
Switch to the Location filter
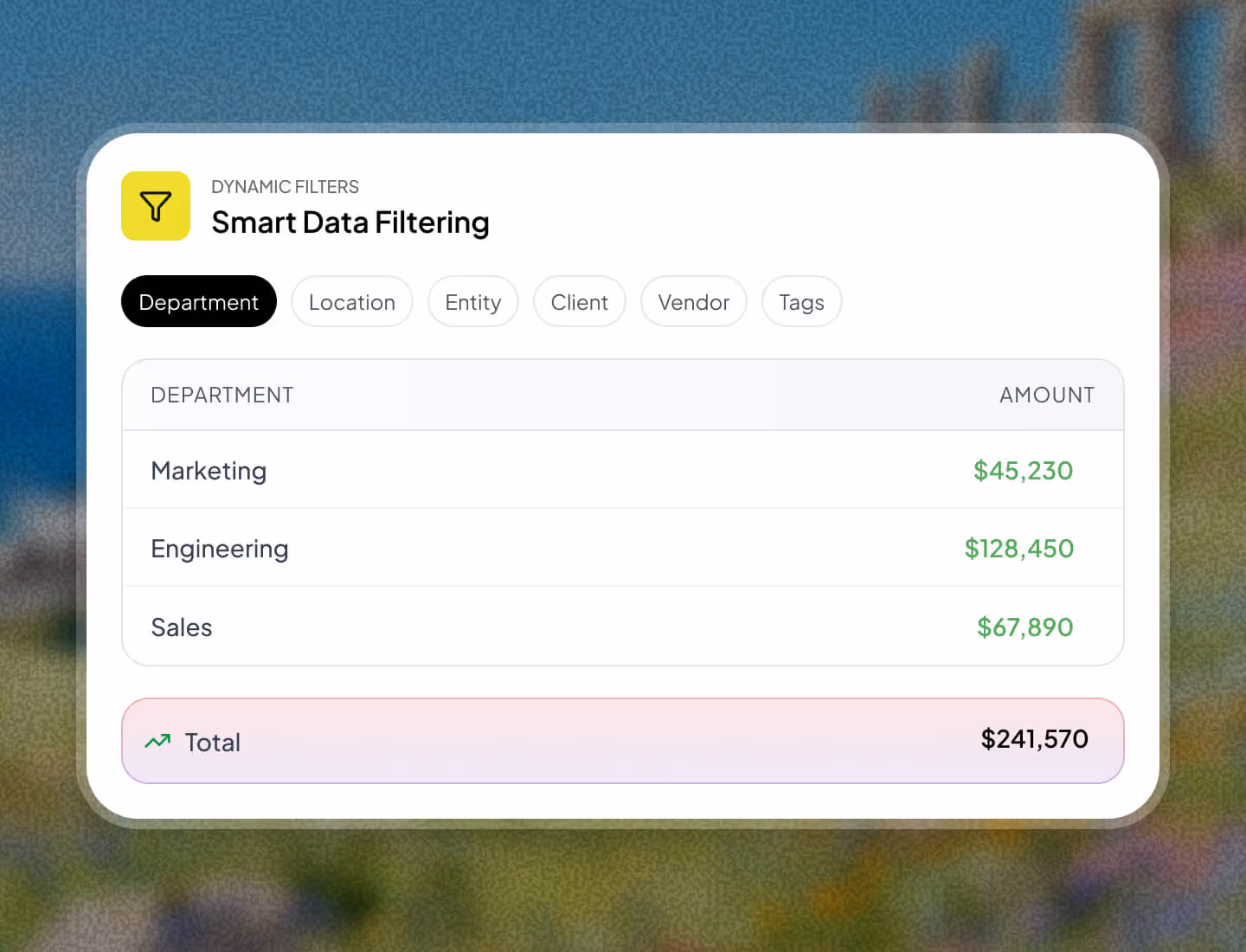[x=351, y=301]
